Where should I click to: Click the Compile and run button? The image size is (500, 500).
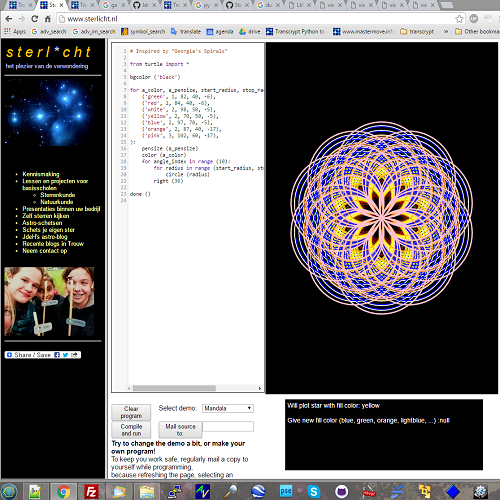(x=131, y=430)
